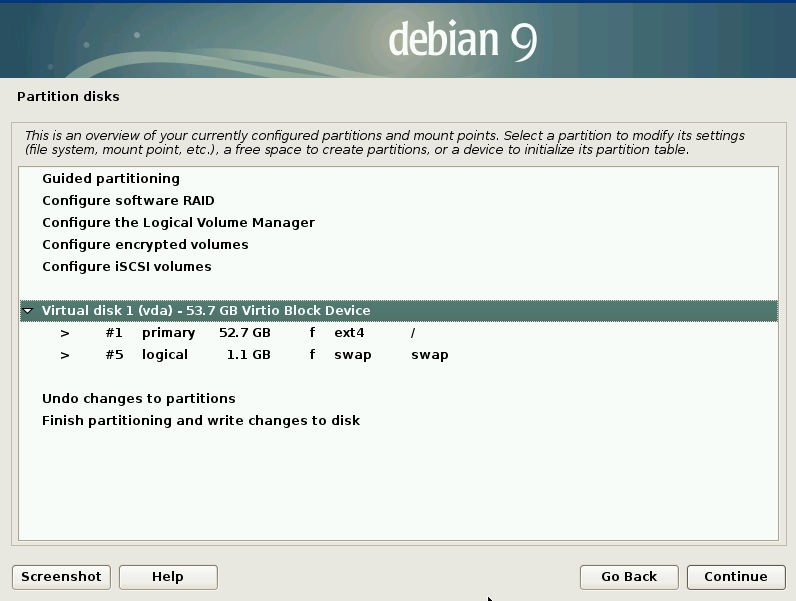Select Virtual disk 1 (vda) device row
Image resolution: width=796 pixels, height=601 pixels.
click(206, 311)
